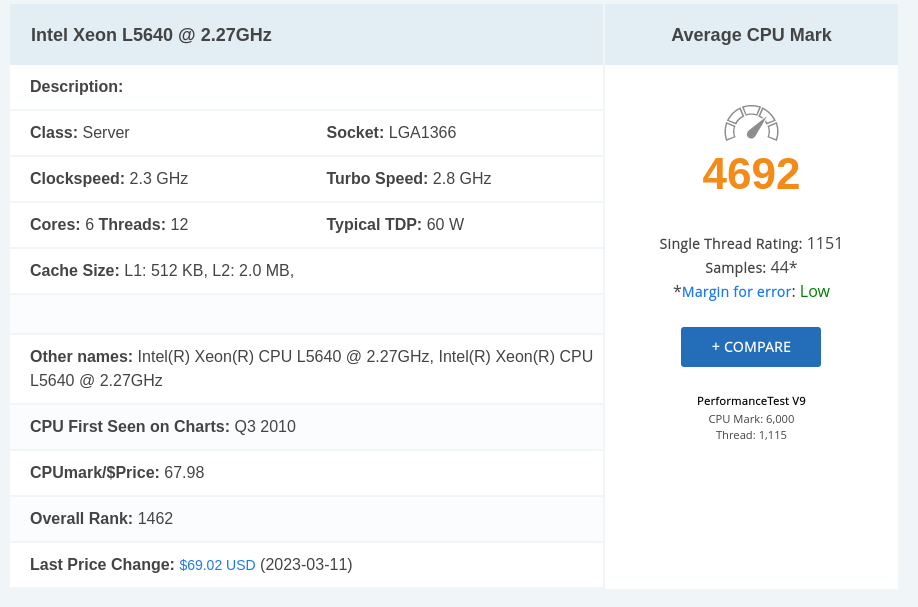This screenshot has width=918, height=607.
Task: Click the Low margin indicator text
Action: (815, 292)
